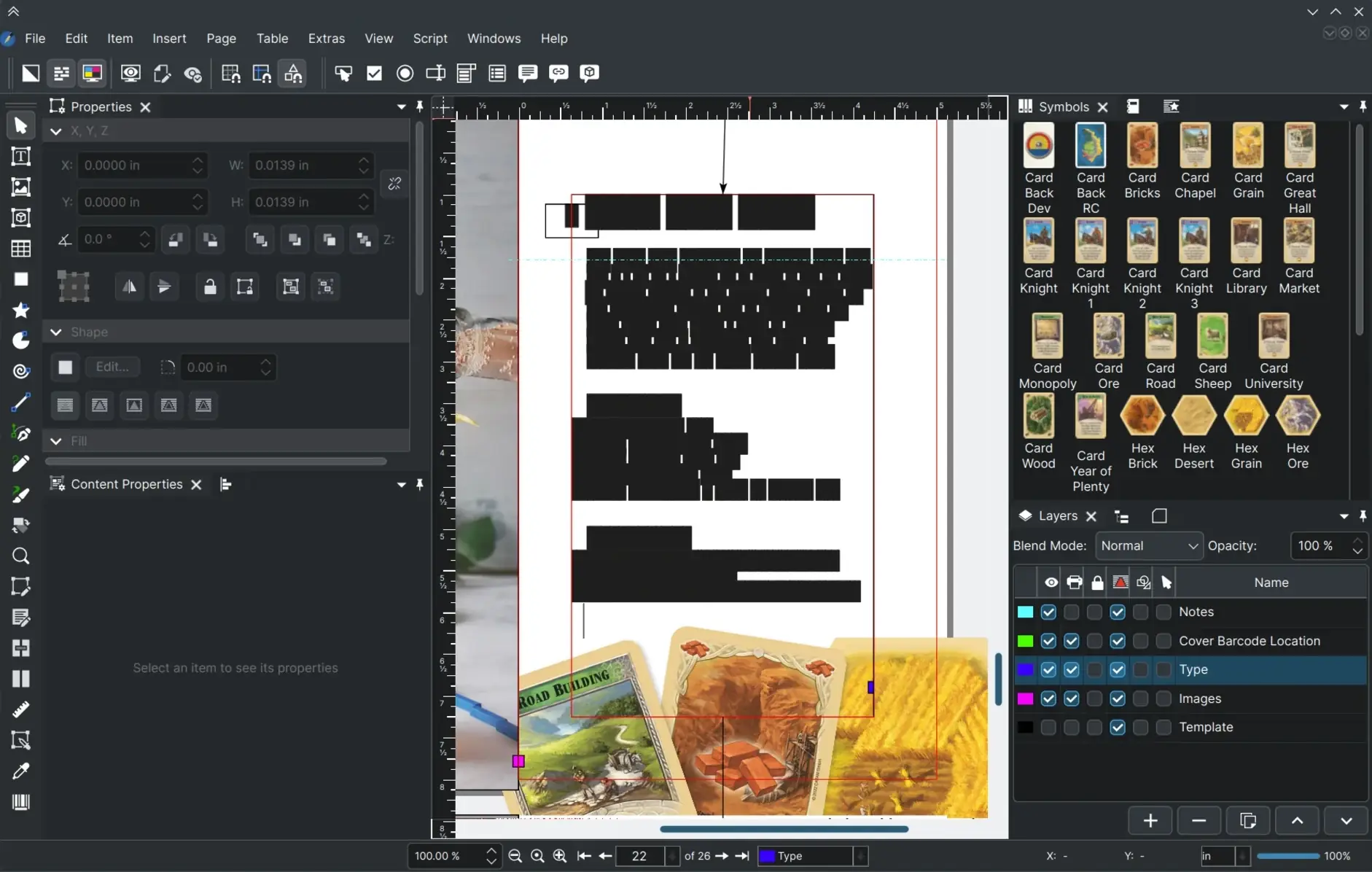This screenshot has width=1372, height=872.
Task: Select the Card Monopoly symbol thumbnail
Action: [x=1047, y=336]
